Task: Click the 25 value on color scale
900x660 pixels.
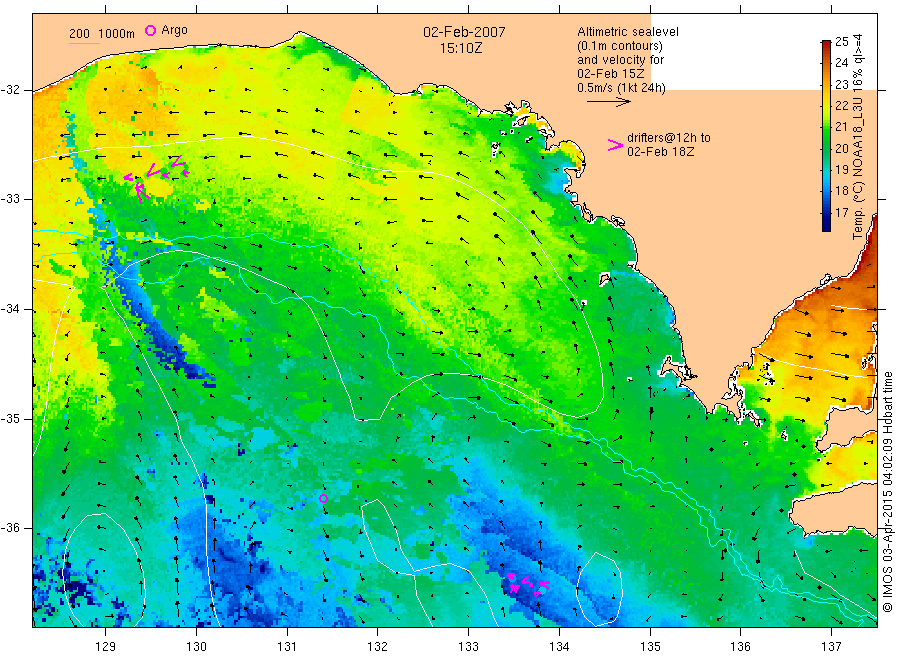Action: (x=841, y=41)
